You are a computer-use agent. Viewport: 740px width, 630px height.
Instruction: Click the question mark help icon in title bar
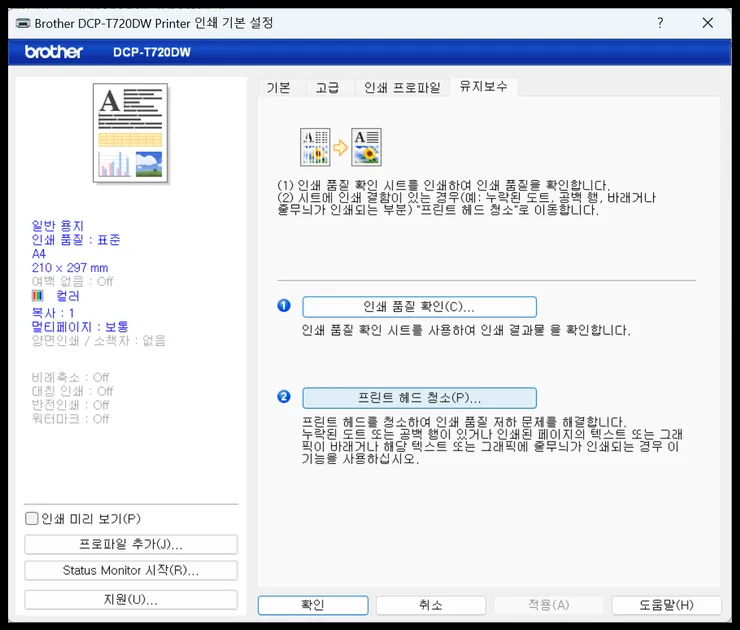tap(660, 23)
